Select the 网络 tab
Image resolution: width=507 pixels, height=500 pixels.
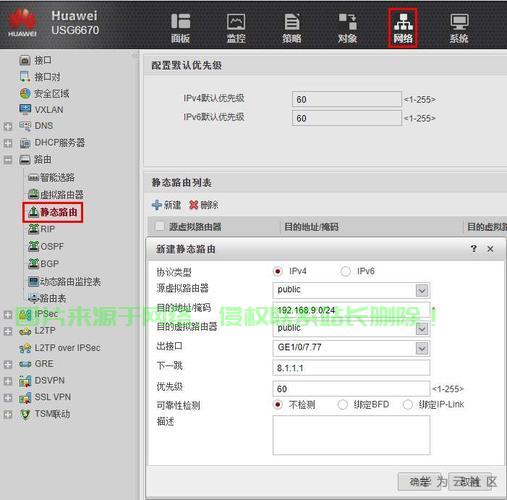pyautogui.click(x=403, y=28)
